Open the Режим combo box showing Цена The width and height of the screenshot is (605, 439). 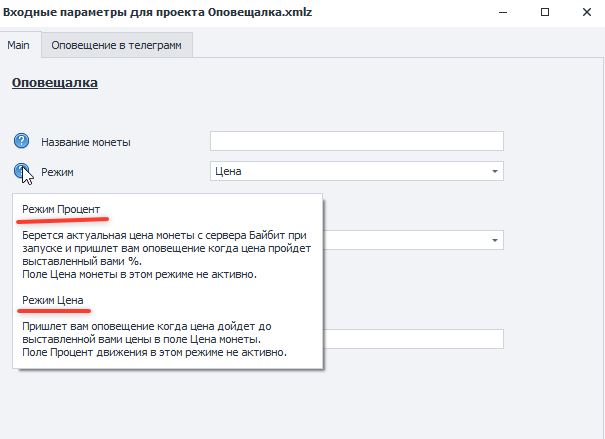pos(350,171)
